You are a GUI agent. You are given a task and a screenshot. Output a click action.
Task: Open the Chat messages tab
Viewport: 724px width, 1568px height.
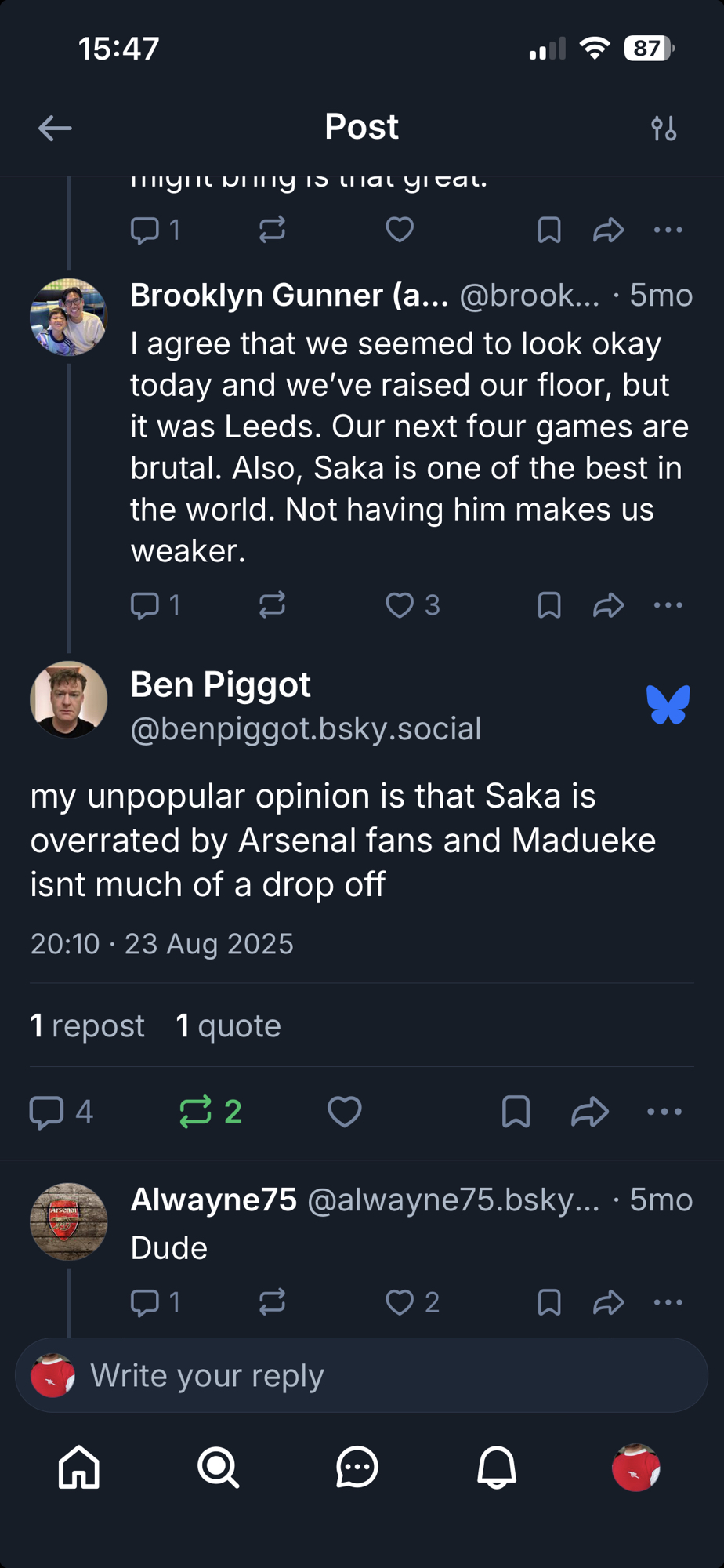(357, 1467)
